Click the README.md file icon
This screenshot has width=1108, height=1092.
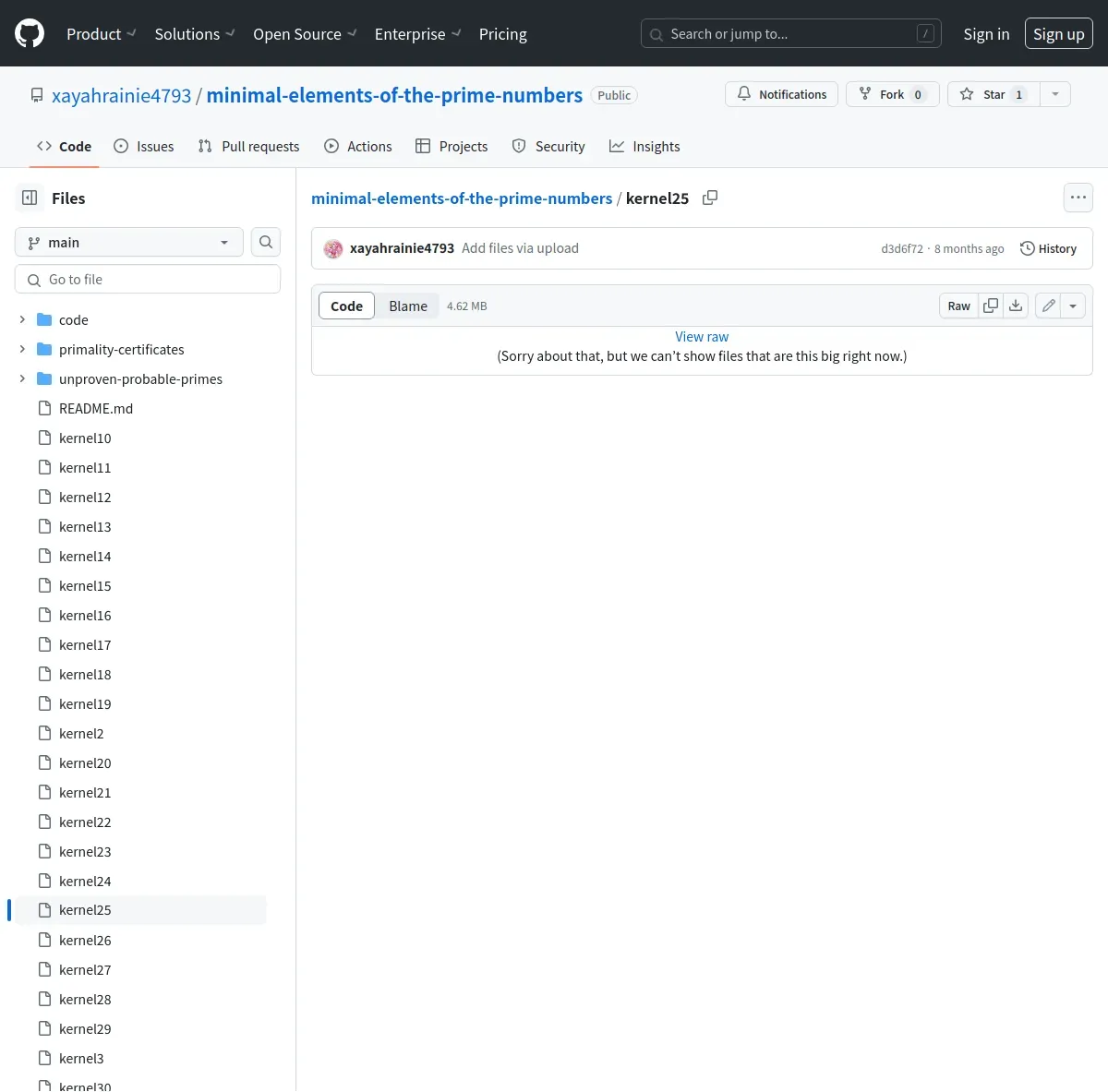pos(44,408)
